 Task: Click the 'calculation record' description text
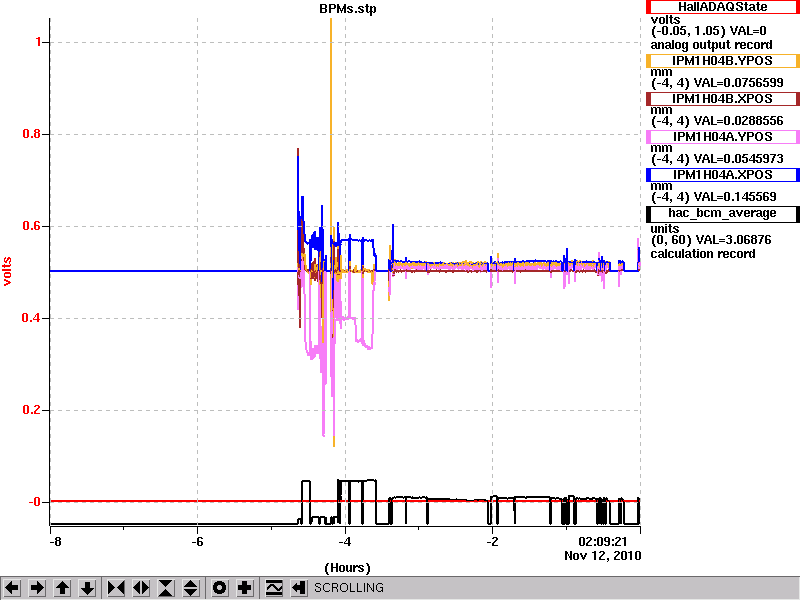coord(703,254)
